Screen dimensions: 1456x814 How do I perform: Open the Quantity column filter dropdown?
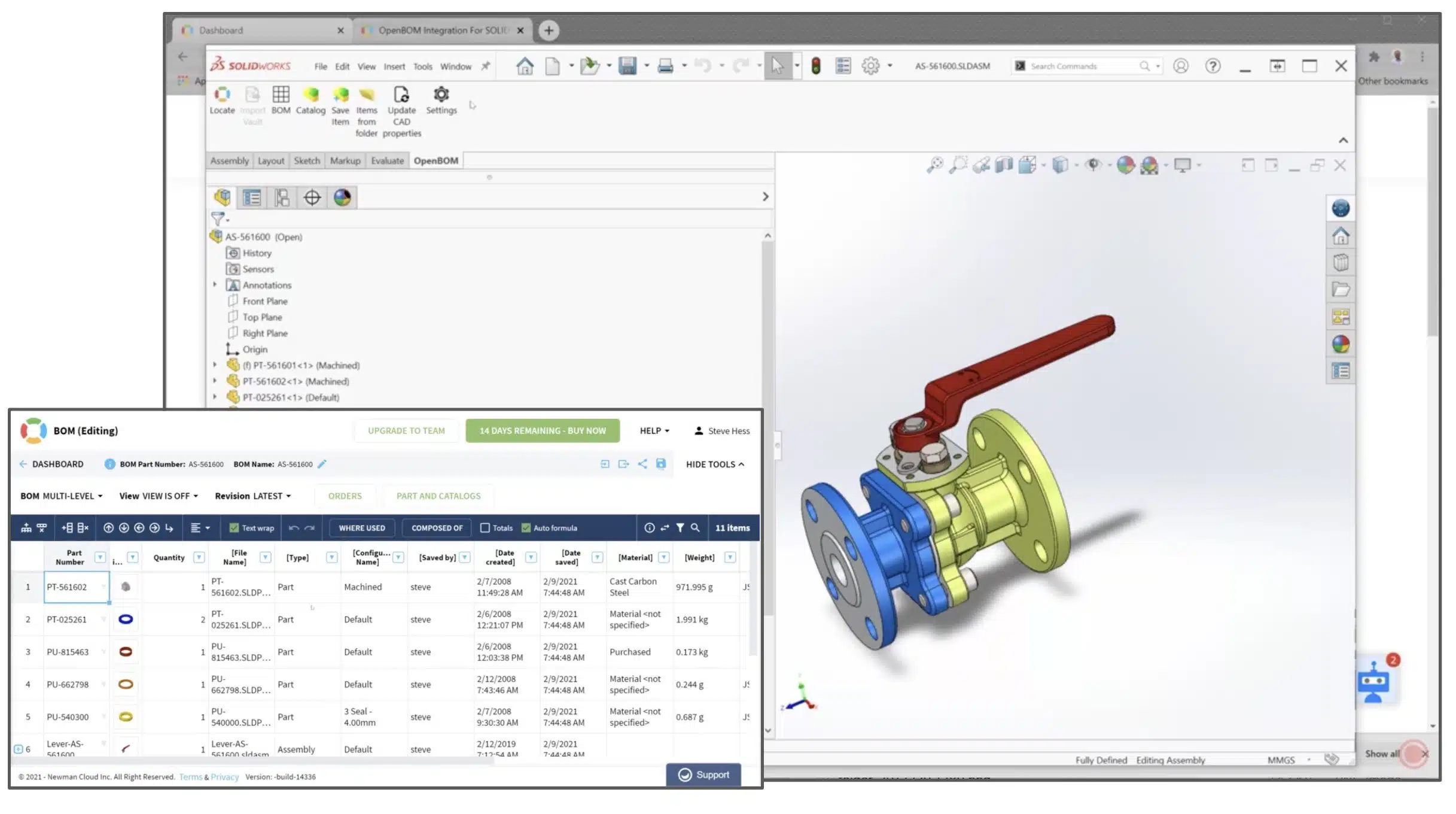click(199, 558)
